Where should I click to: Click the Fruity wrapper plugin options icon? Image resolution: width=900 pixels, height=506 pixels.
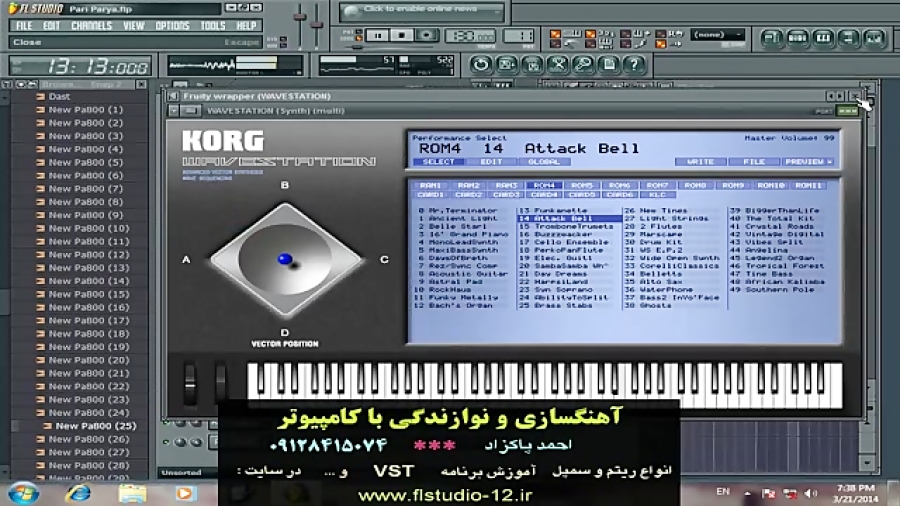coord(173,96)
